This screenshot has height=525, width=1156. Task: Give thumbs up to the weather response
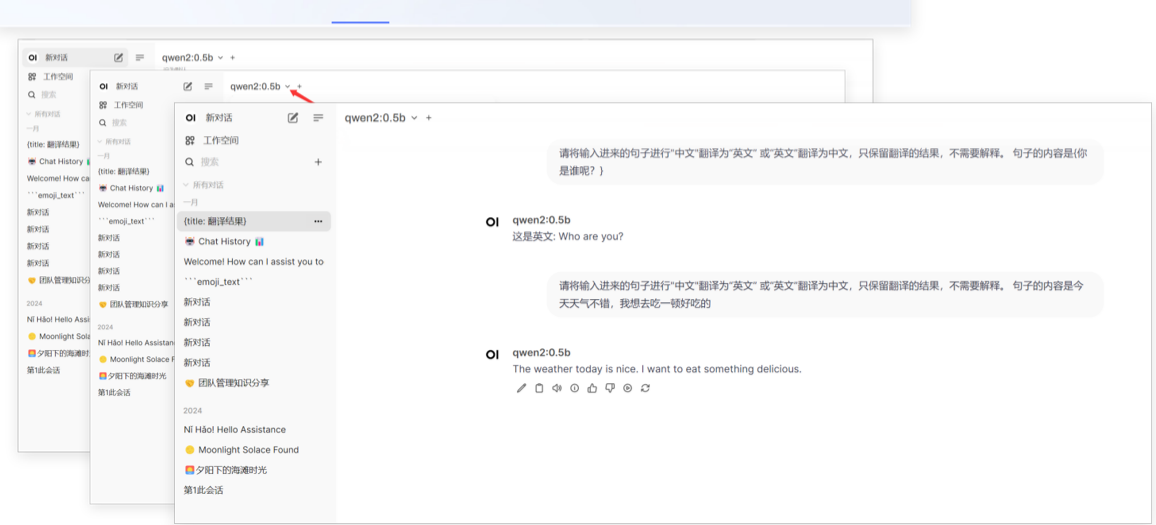click(592, 388)
